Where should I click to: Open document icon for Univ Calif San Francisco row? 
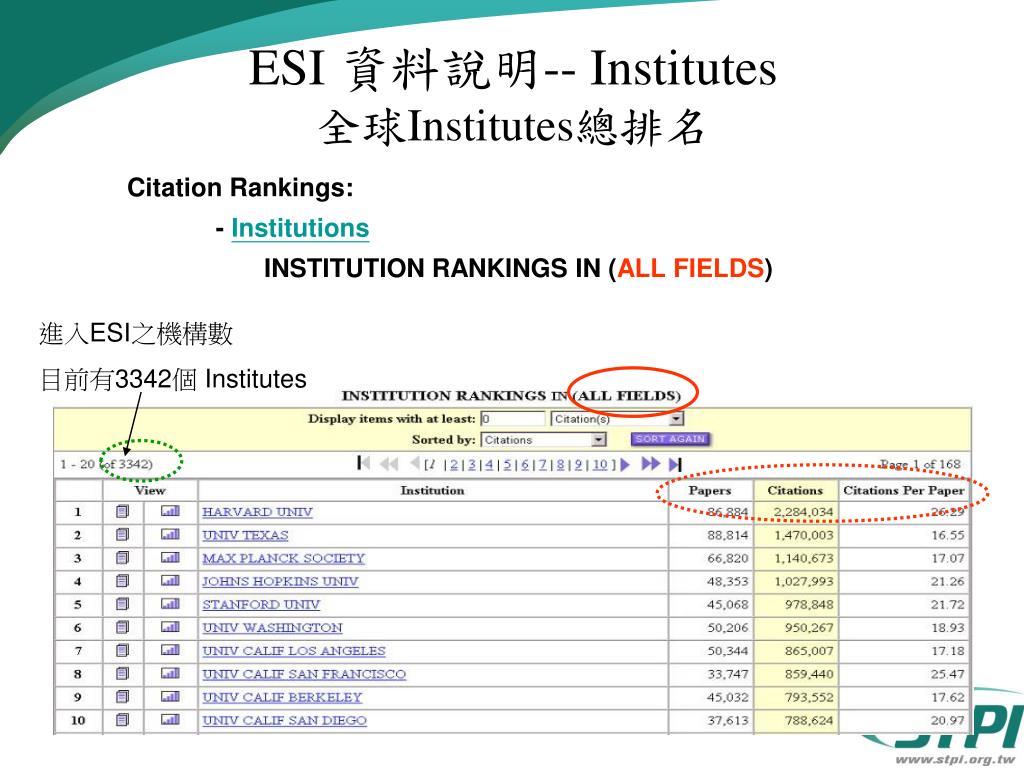pos(122,673)
